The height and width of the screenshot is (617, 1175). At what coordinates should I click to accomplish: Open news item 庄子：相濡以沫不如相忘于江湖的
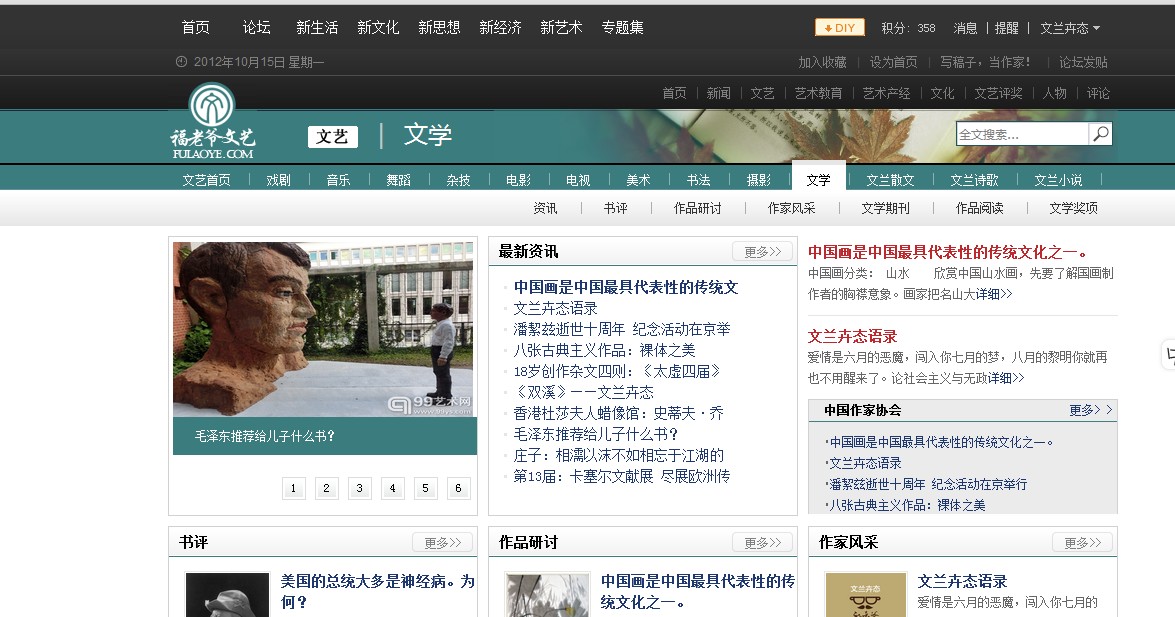pos(618,455)
